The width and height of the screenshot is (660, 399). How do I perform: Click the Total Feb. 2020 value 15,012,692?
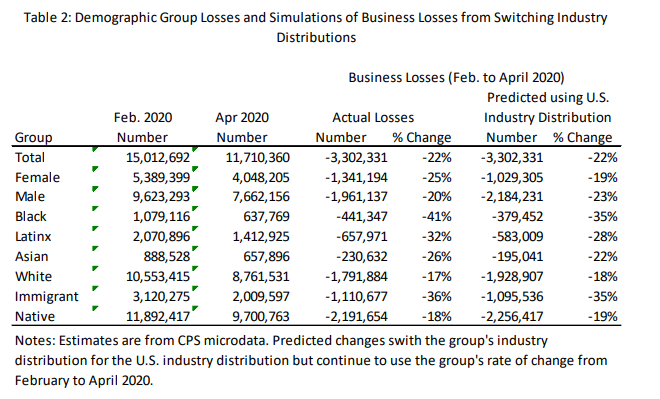(158, 157)
